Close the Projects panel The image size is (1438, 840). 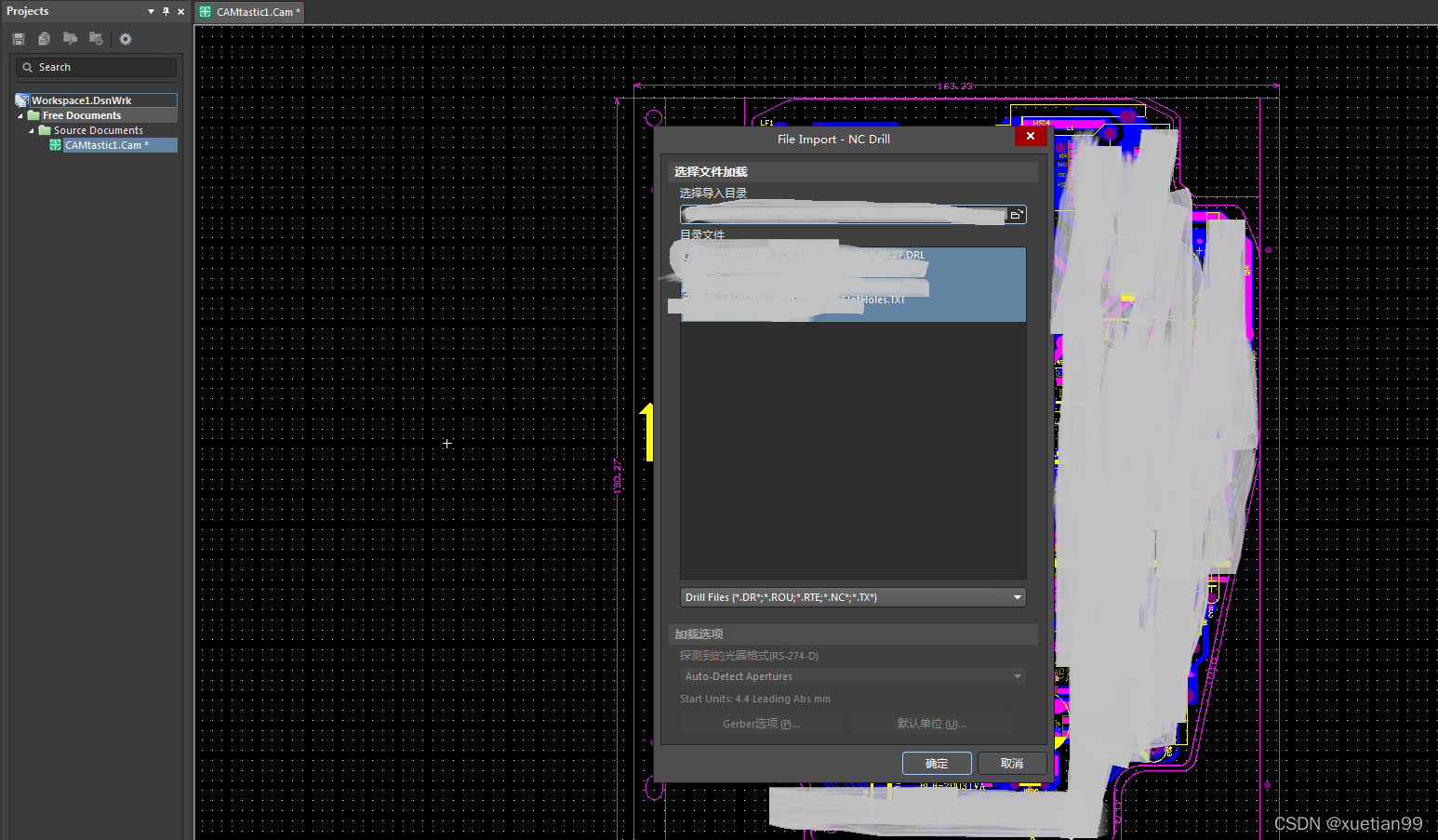[x=180, y=11]
